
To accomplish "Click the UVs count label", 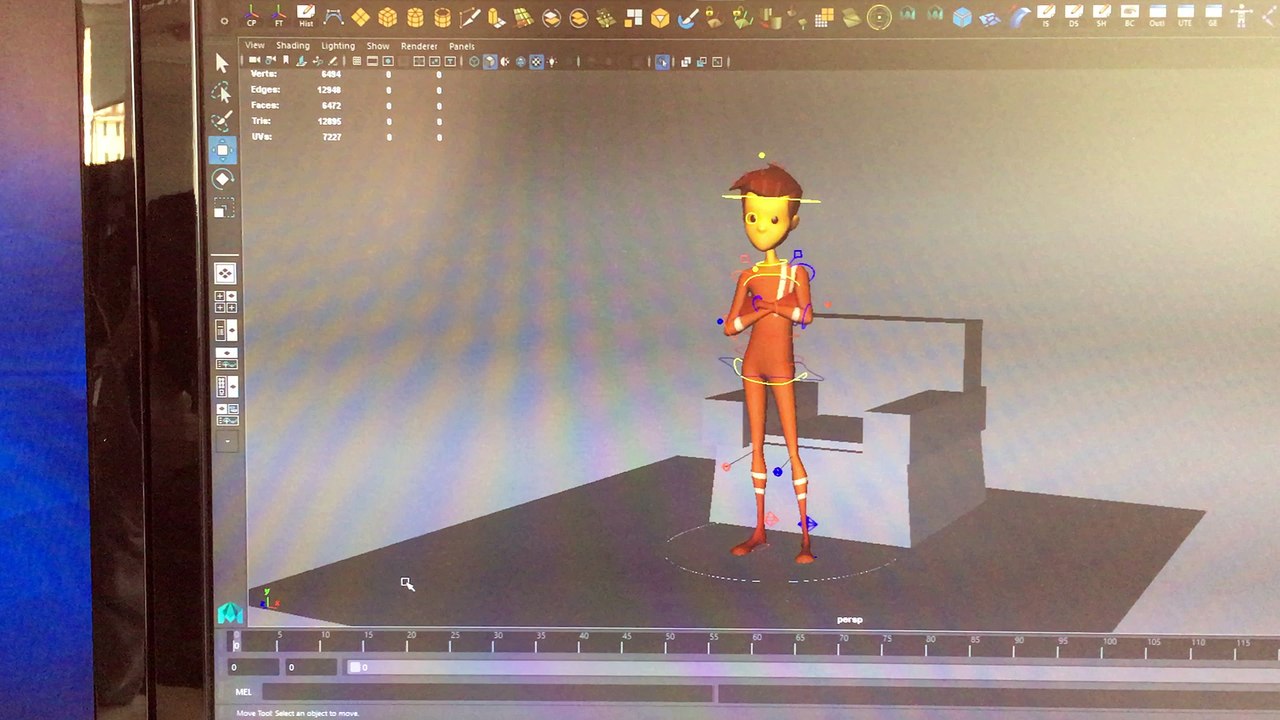I will (261, 137).
